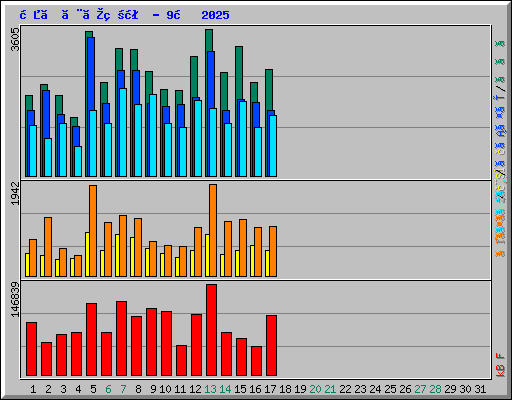Select the orange bar on day 5

click(93, 231)
